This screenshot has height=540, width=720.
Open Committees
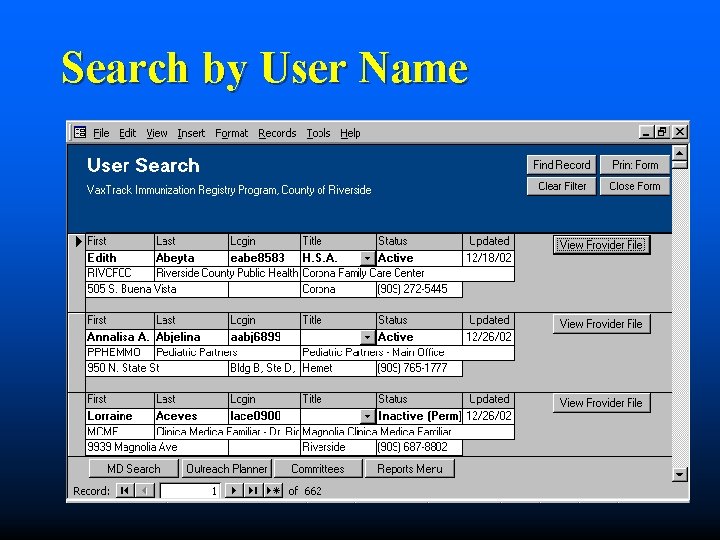tap(318, 469)
